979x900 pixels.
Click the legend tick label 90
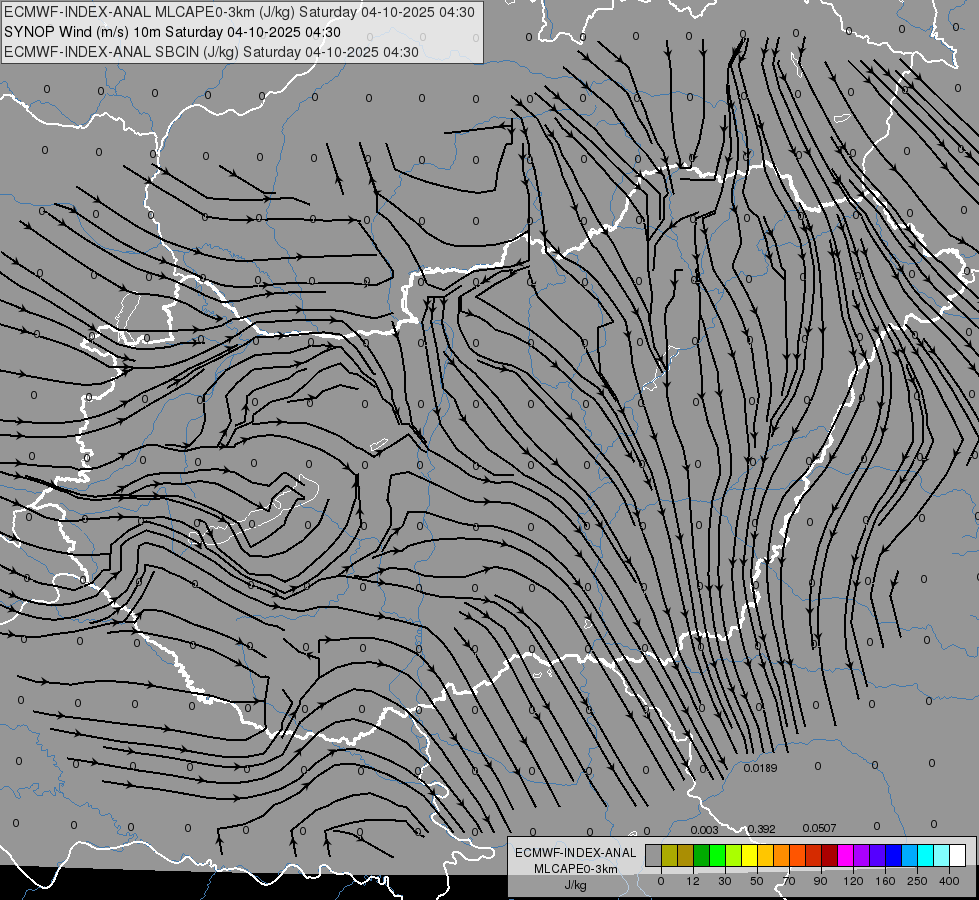click(x=820, y=881)
